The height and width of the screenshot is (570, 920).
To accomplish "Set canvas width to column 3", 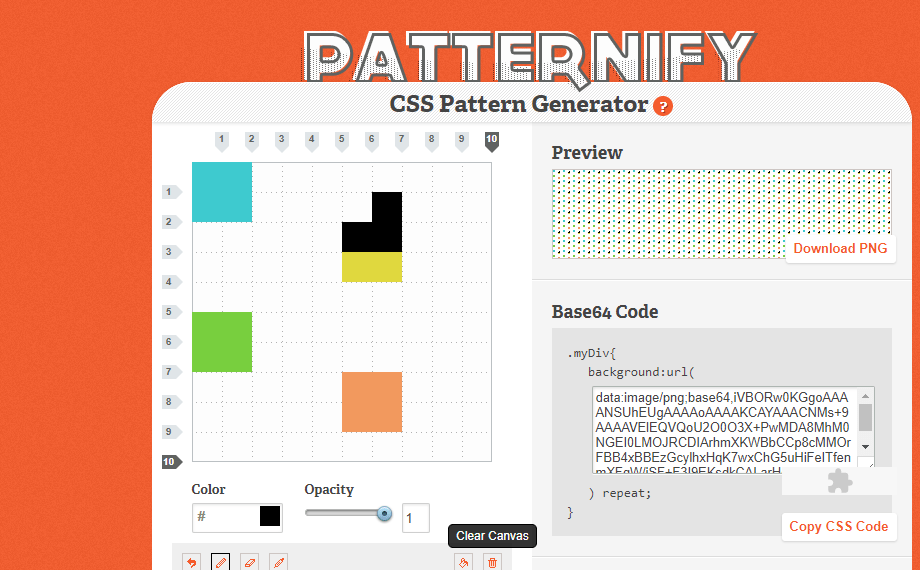I will 282,141.
